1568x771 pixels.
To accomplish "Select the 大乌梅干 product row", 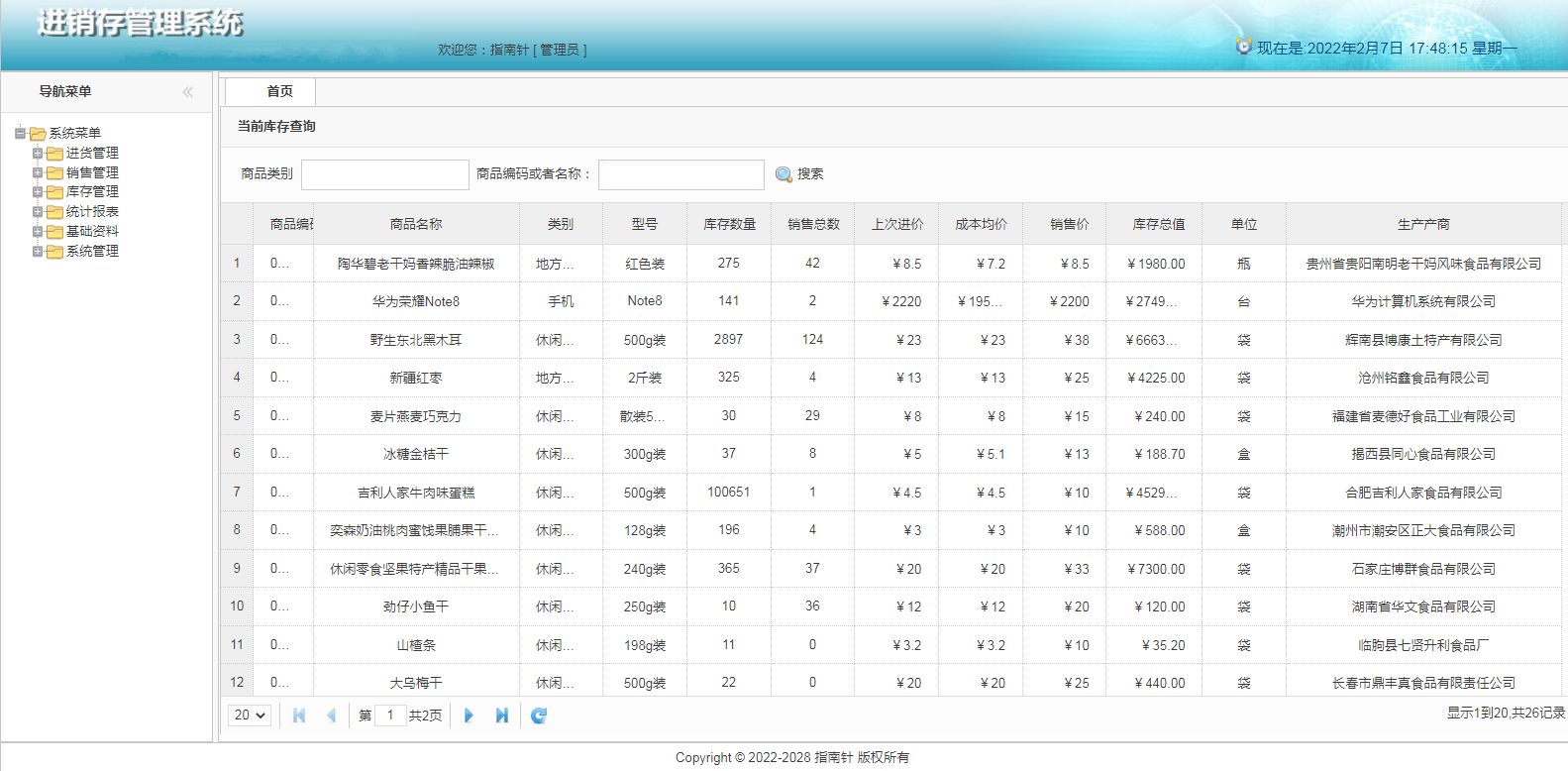I will click(x=890, y=682).
